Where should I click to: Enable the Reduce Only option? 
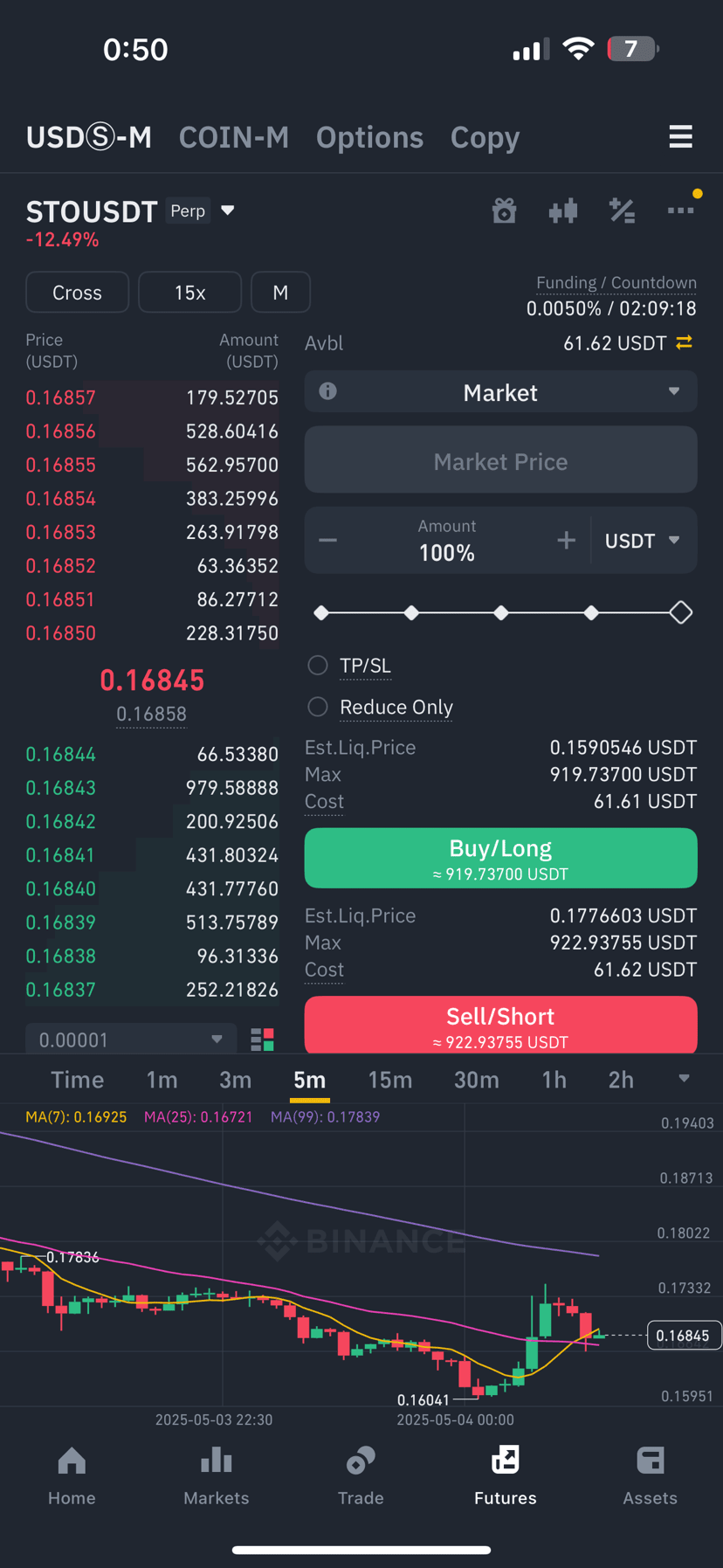(x=318, y=707)
